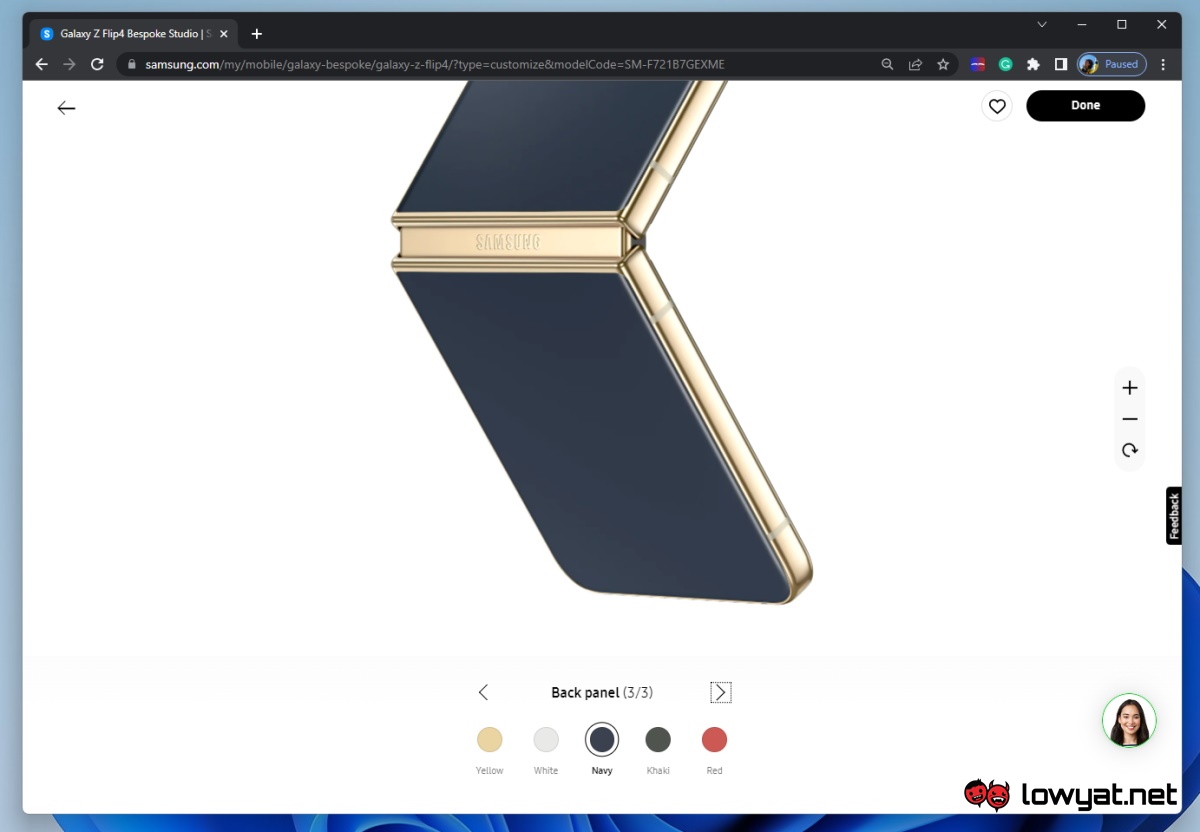Zoom out of the phone preview
Screen dimensions: 1200x832
point(1130,419)
